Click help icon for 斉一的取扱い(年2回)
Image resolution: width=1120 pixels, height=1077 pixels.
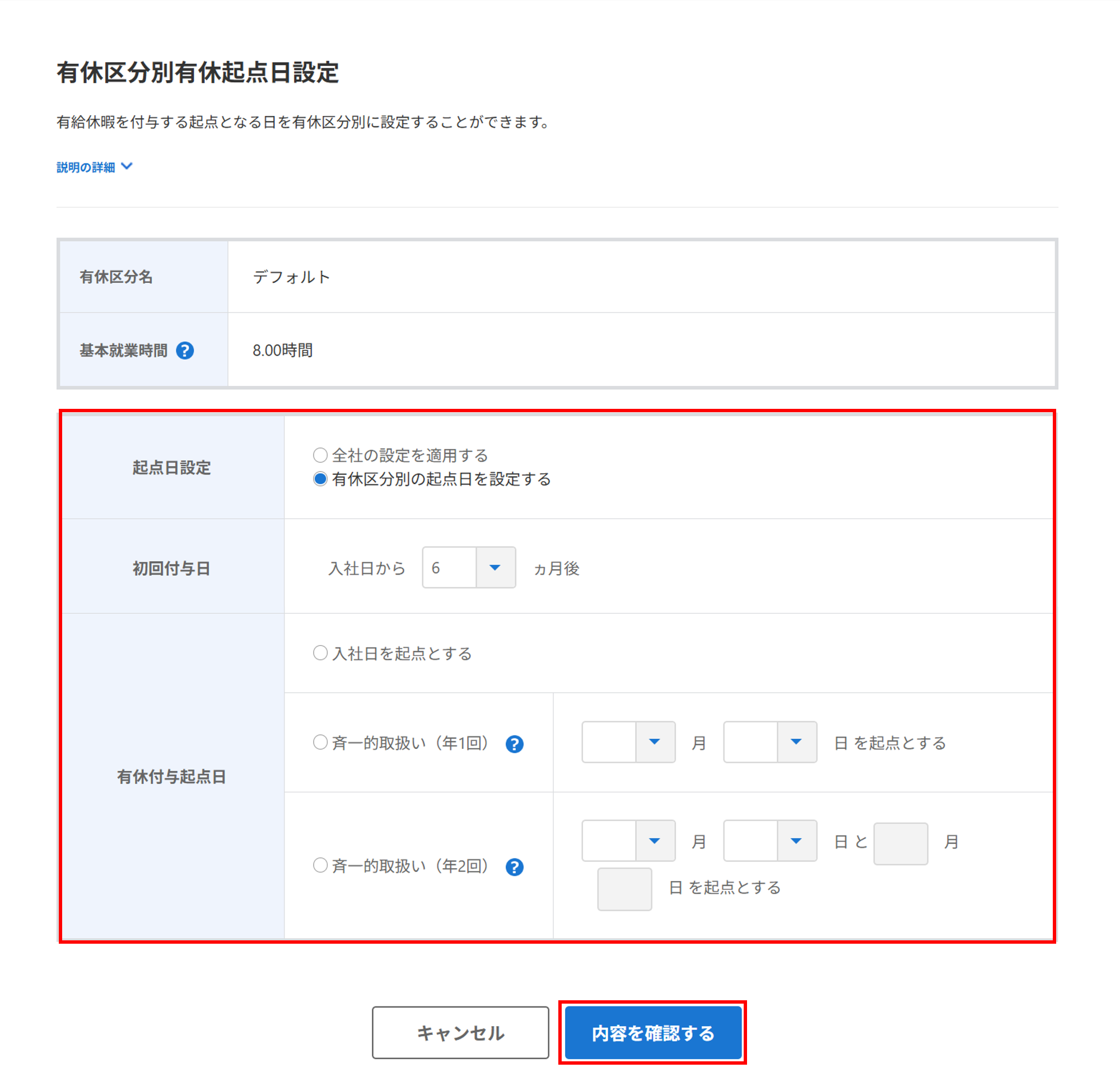(x=514, y=867)
